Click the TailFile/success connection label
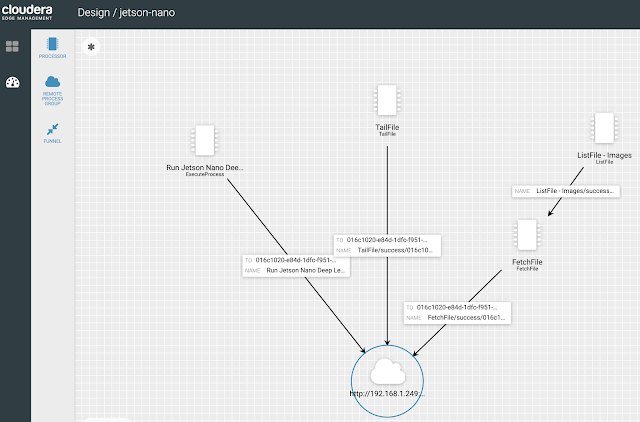The image size is (640, 422). coord(387,245)
